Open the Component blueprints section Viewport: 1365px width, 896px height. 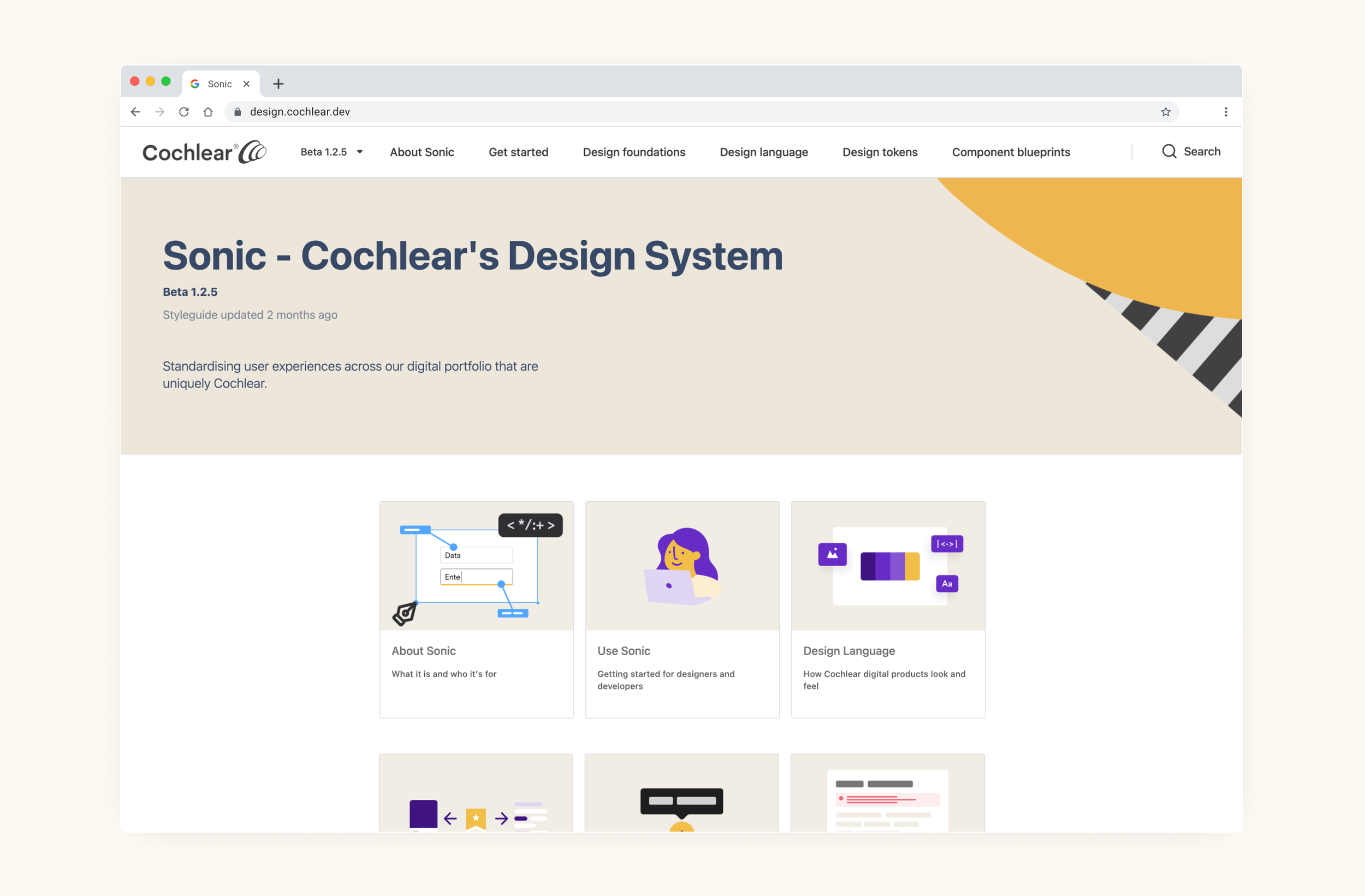[1011, 152]
